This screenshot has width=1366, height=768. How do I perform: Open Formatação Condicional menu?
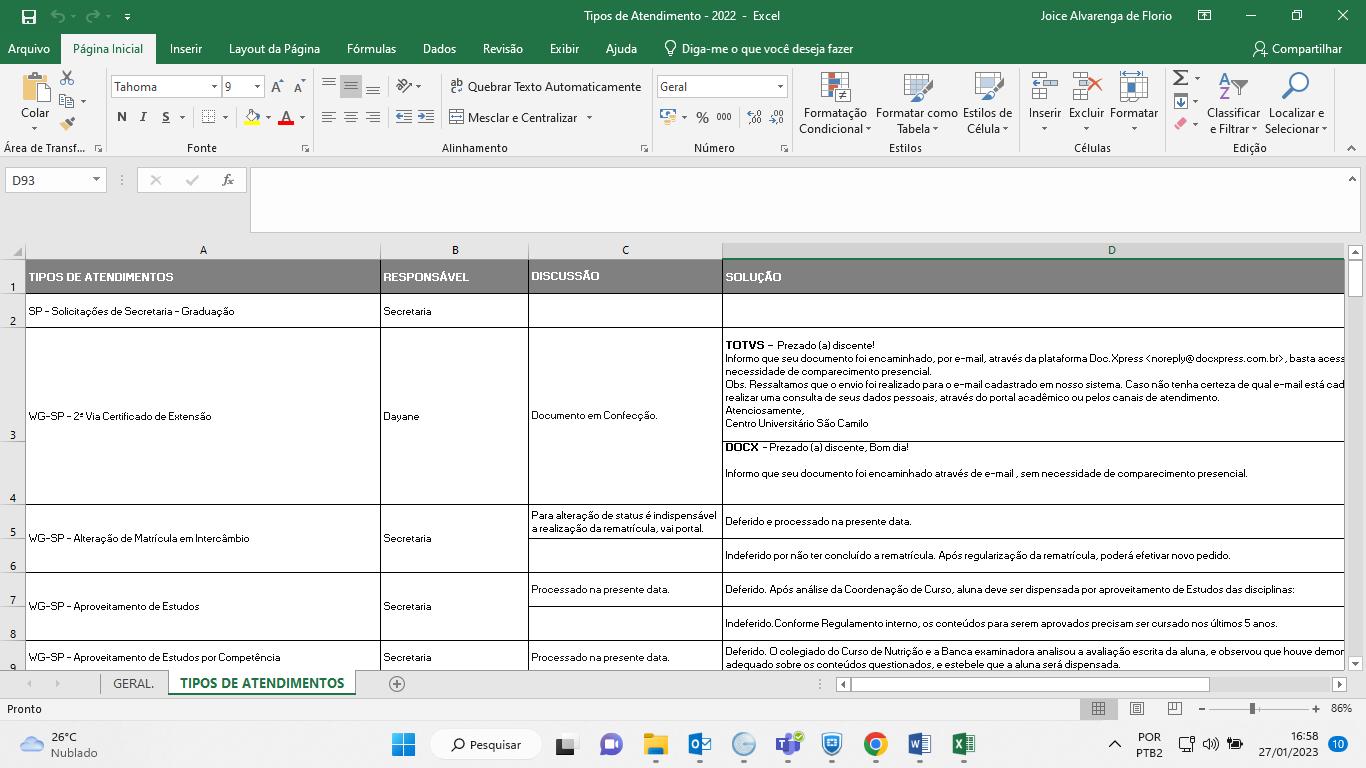835,104
